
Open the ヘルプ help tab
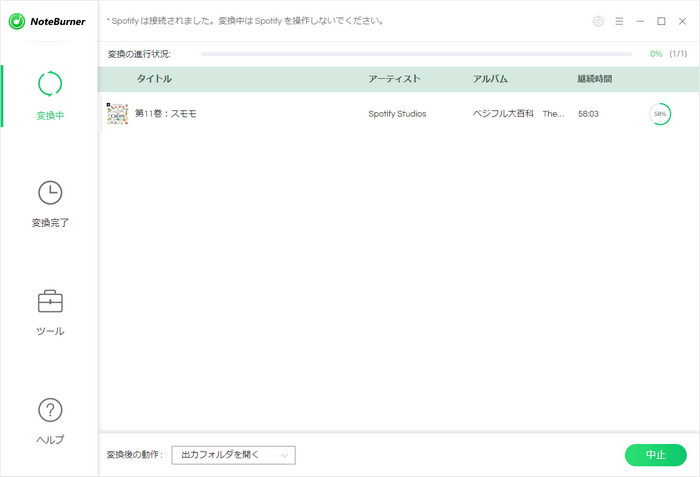50,421
